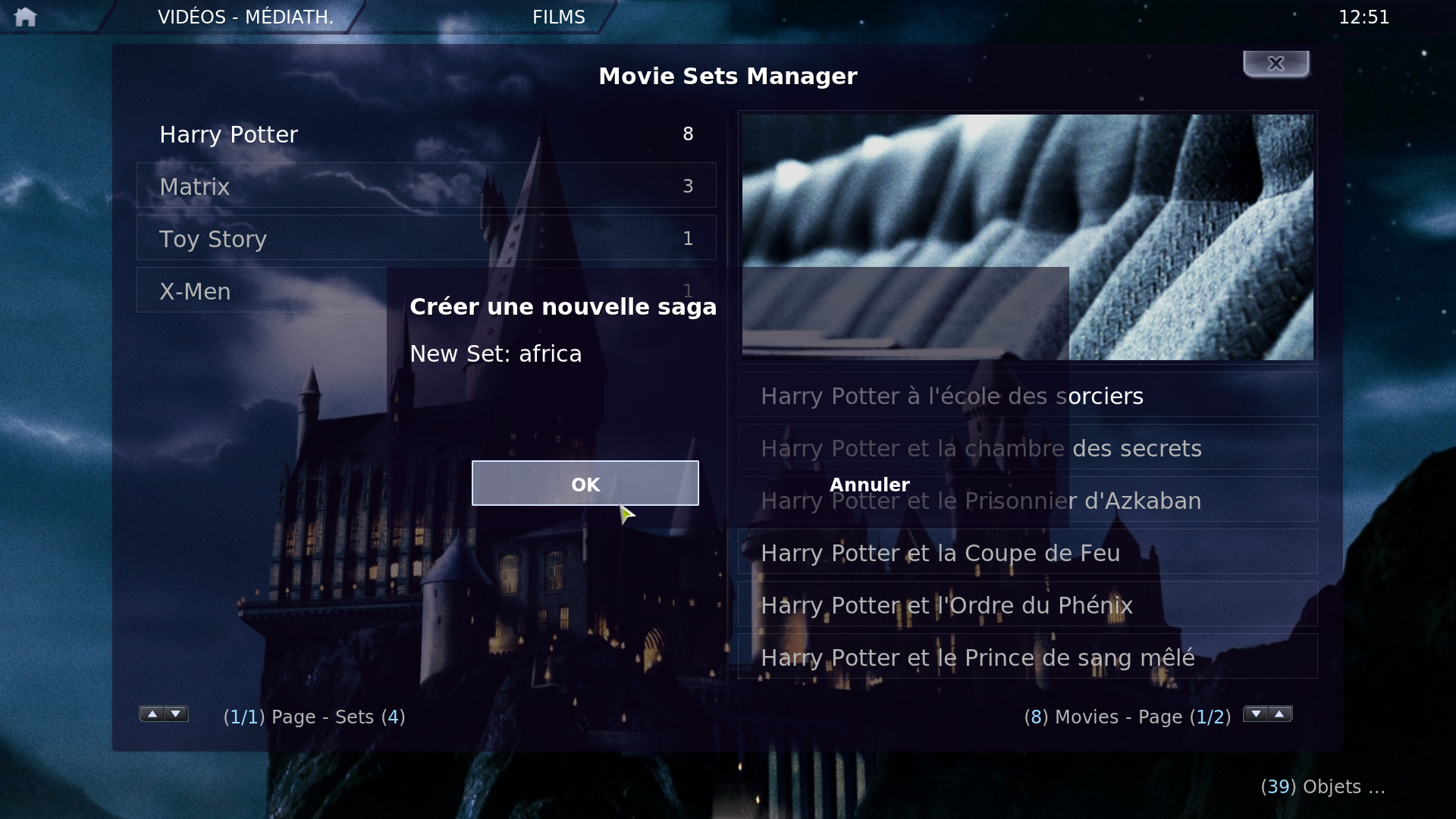Close the Movie Sets Manager window
1456x819 pixels.
1276,64
